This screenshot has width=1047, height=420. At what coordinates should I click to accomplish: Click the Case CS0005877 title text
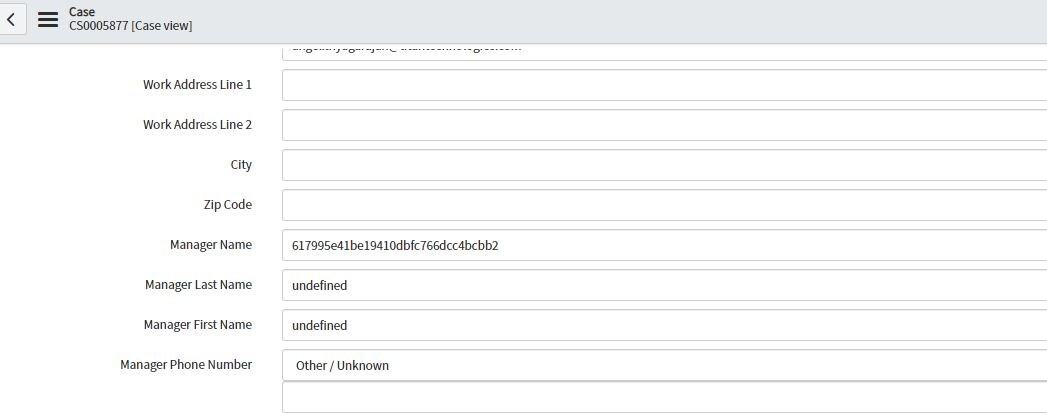pos(130,19)
